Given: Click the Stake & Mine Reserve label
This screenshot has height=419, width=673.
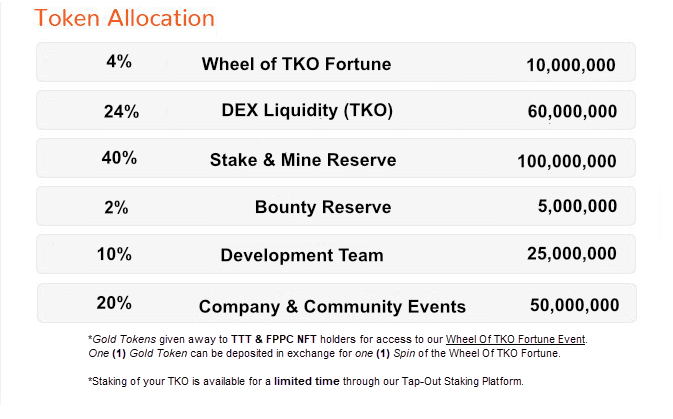Looking at the screenshot, I should tap(303, 160).
